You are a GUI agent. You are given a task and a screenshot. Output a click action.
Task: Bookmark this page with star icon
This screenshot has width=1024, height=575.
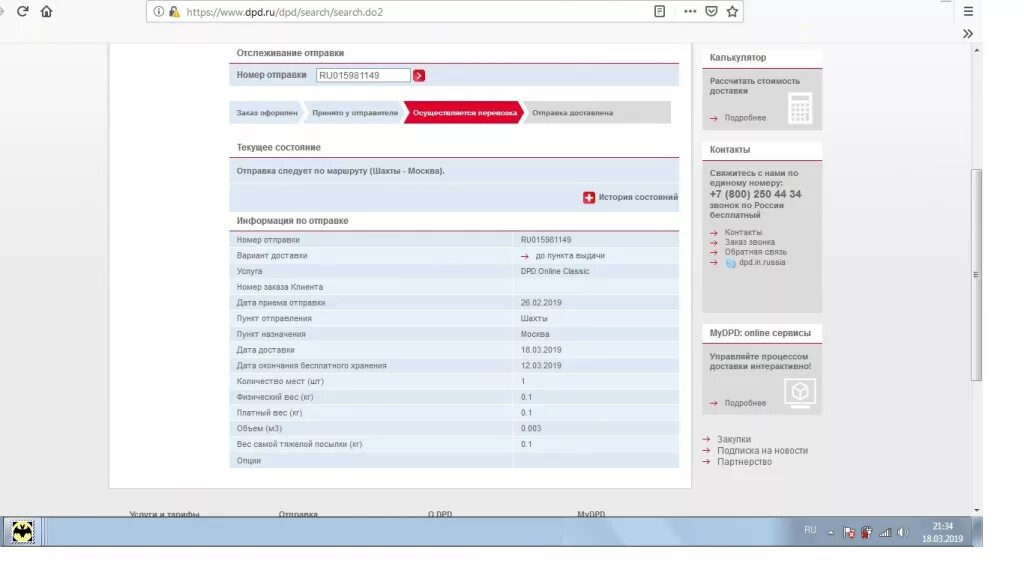click(x=732, y=11)
